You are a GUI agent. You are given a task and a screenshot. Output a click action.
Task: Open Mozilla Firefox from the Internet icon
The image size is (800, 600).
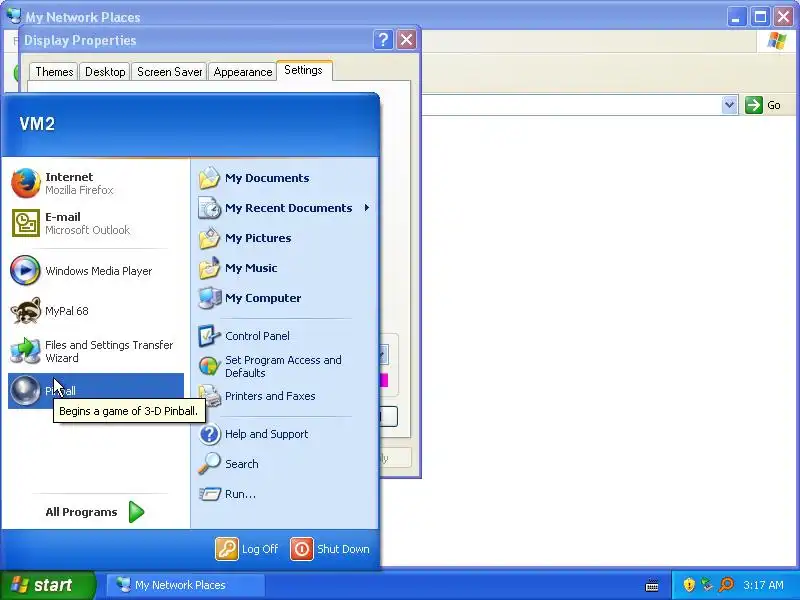tap(26, 183)
